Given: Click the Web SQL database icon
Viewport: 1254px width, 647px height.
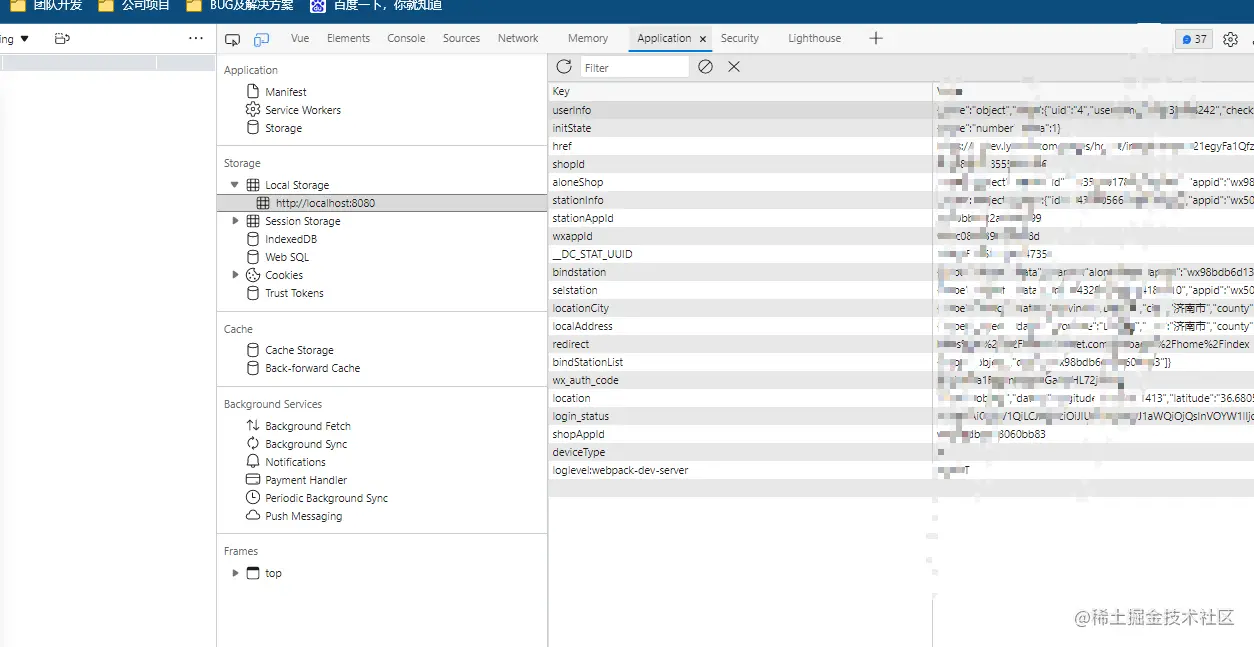Looking at the screenshot, I should coord(253,256).
